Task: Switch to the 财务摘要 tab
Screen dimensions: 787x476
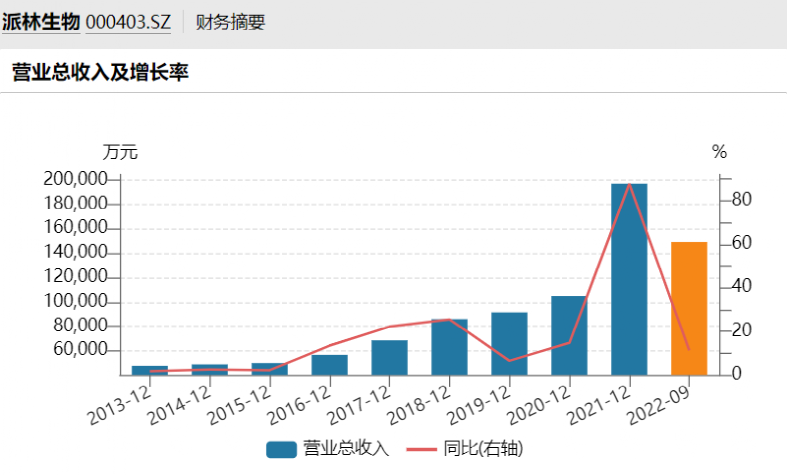Action: [x=230, y=22]
